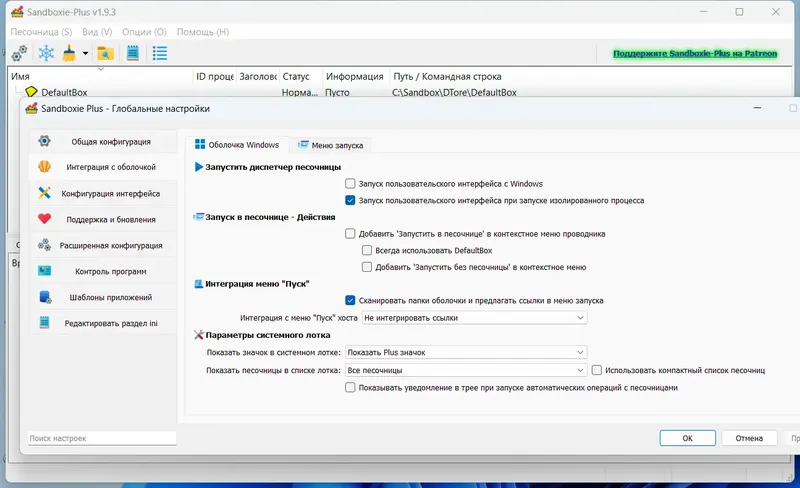Click the folder browse toolbar icon
The image size is (800, 488).
pyautogui.click(x=105, y=53)
